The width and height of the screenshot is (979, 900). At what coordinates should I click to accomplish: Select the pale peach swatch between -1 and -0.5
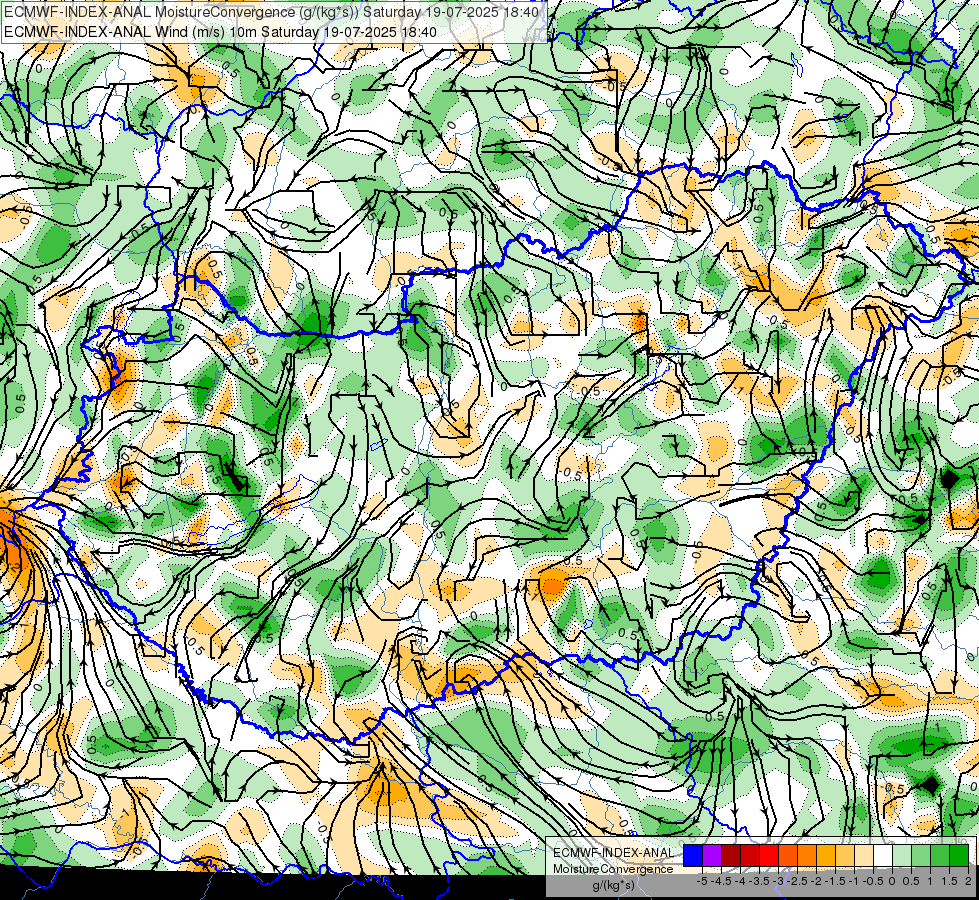pos(864,855)
